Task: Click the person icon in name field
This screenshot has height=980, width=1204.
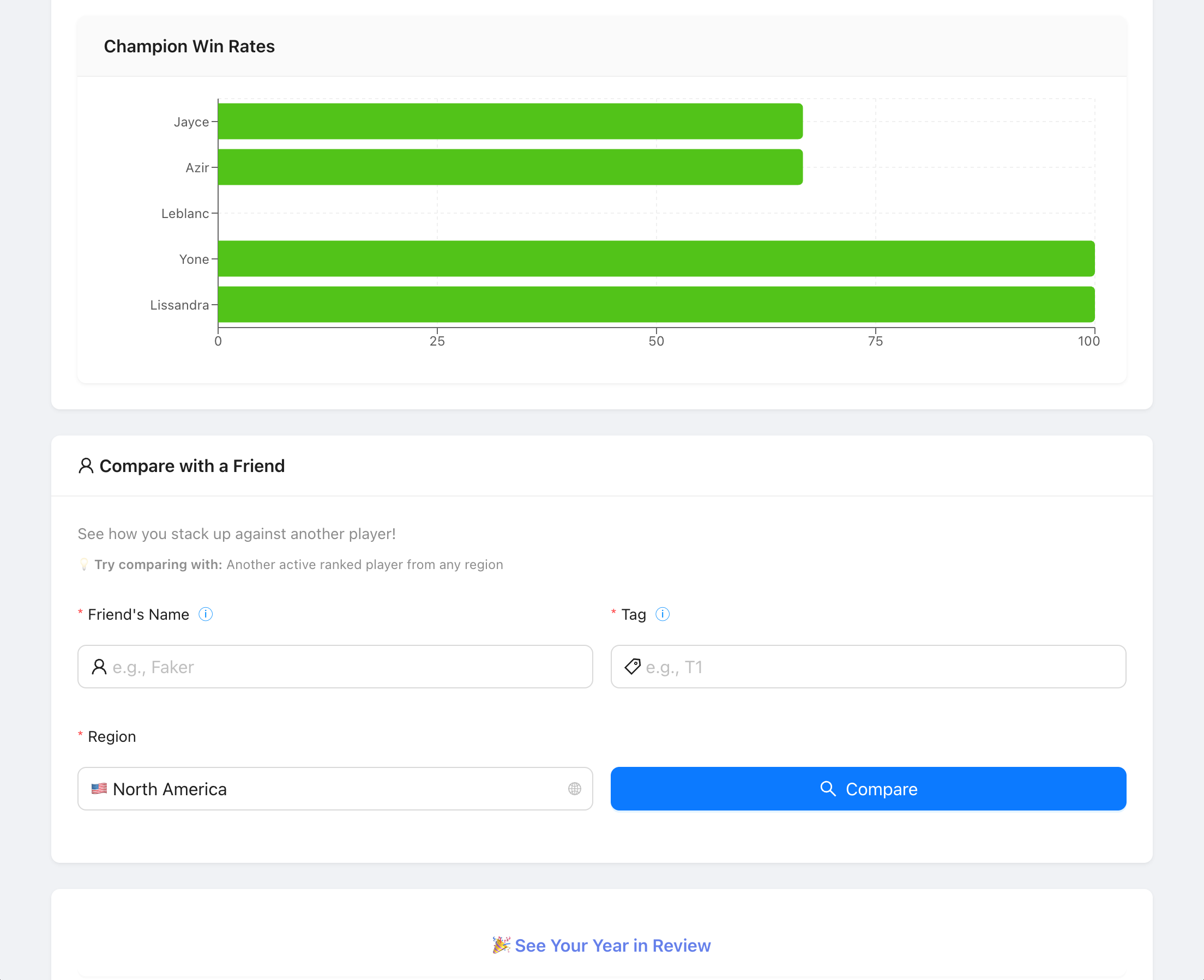Action: coord(99,667)
